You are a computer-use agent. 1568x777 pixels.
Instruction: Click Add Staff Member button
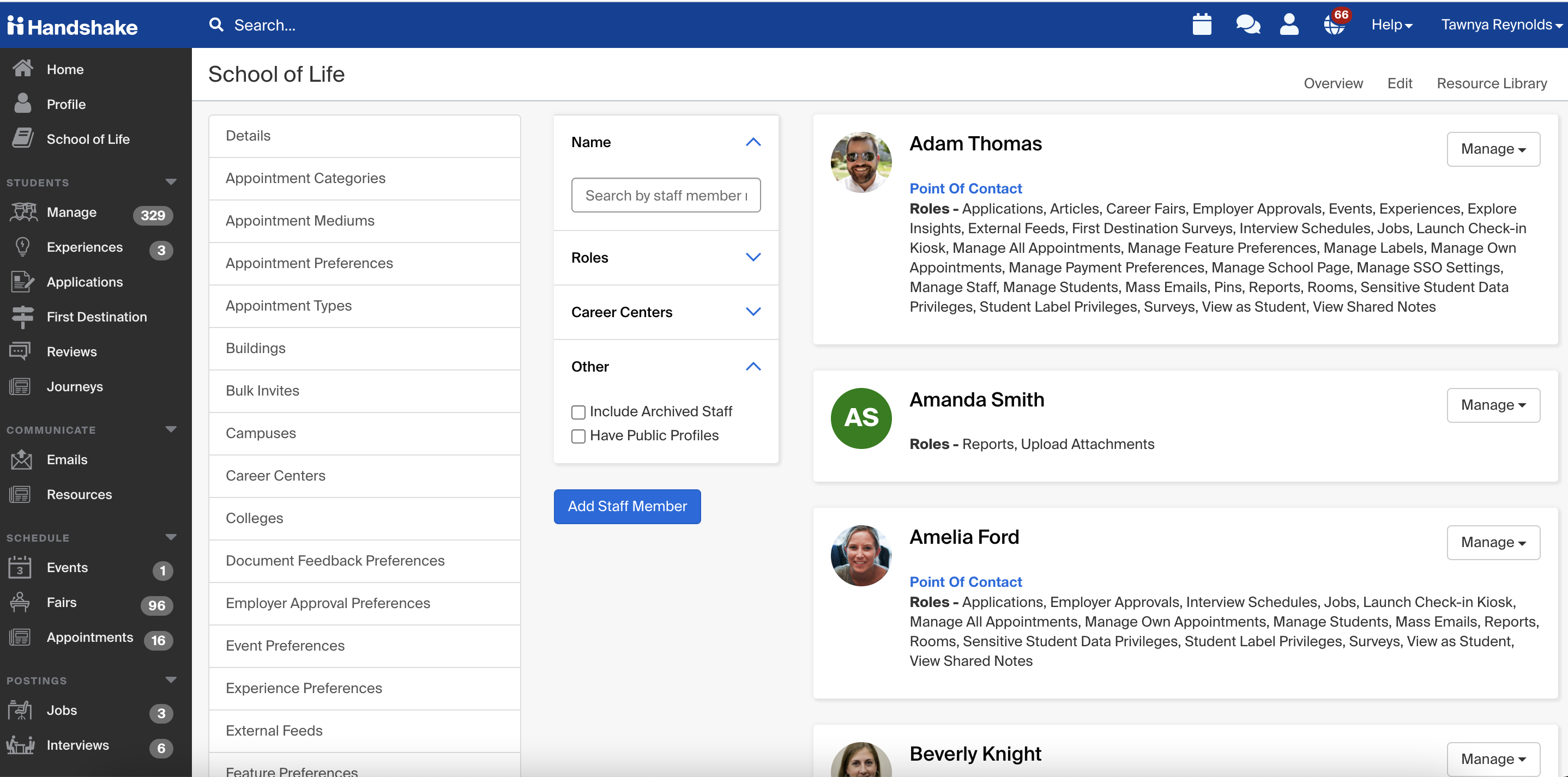pos(627,506)
